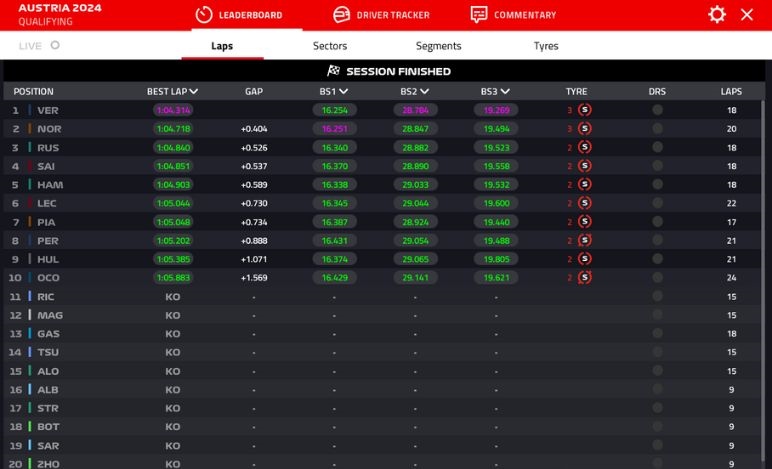
Task: Click the checkered flag session finished icon
Action: 334,71
